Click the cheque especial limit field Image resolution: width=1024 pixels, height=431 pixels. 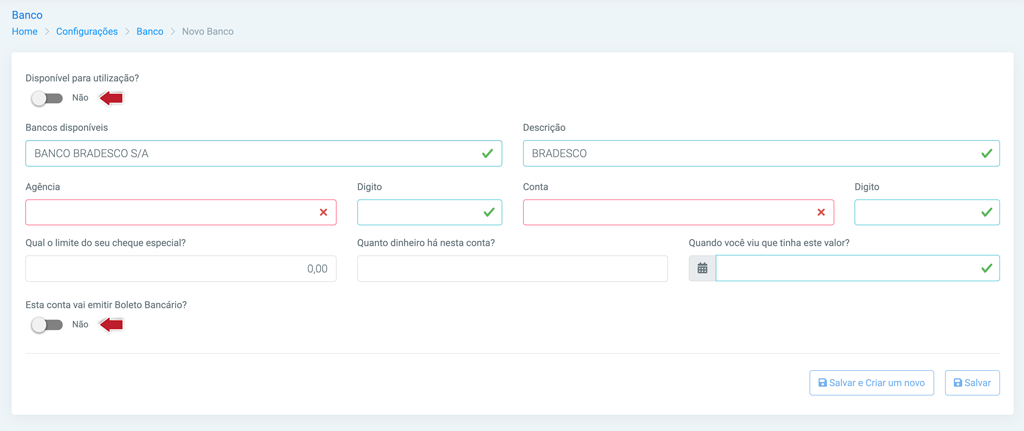coord(181,268)
